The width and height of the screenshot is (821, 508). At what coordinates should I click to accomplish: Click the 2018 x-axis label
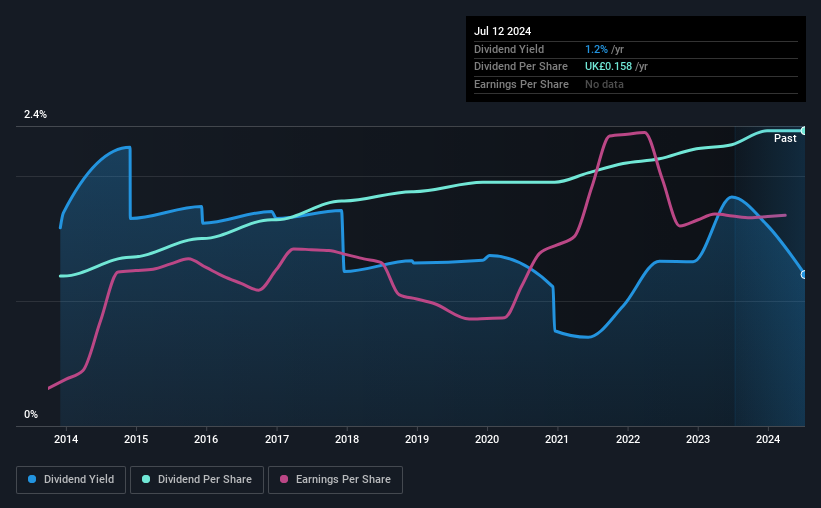click(x=347, y=439)
